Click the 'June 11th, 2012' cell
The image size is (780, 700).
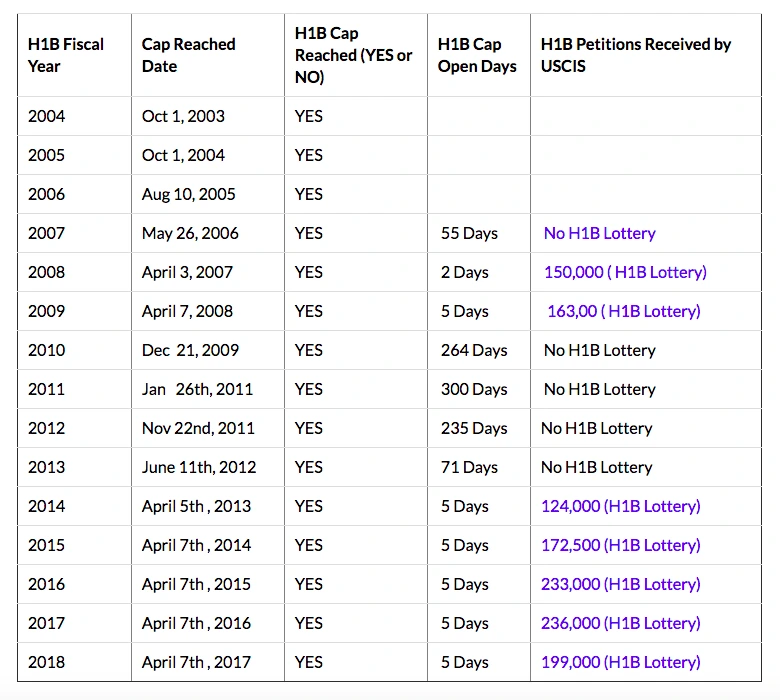(208, 467)
